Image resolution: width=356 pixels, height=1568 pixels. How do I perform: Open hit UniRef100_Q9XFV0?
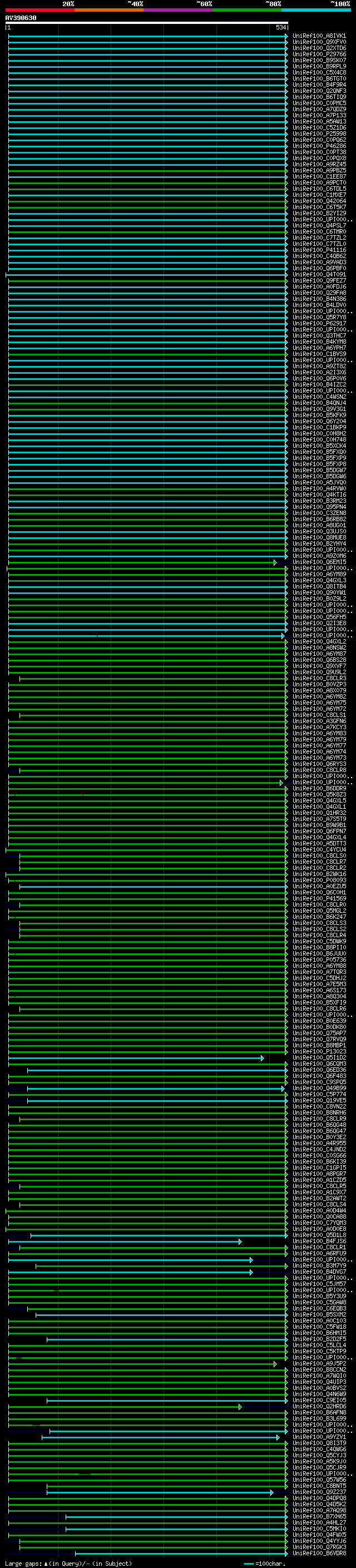click(319, 42)
